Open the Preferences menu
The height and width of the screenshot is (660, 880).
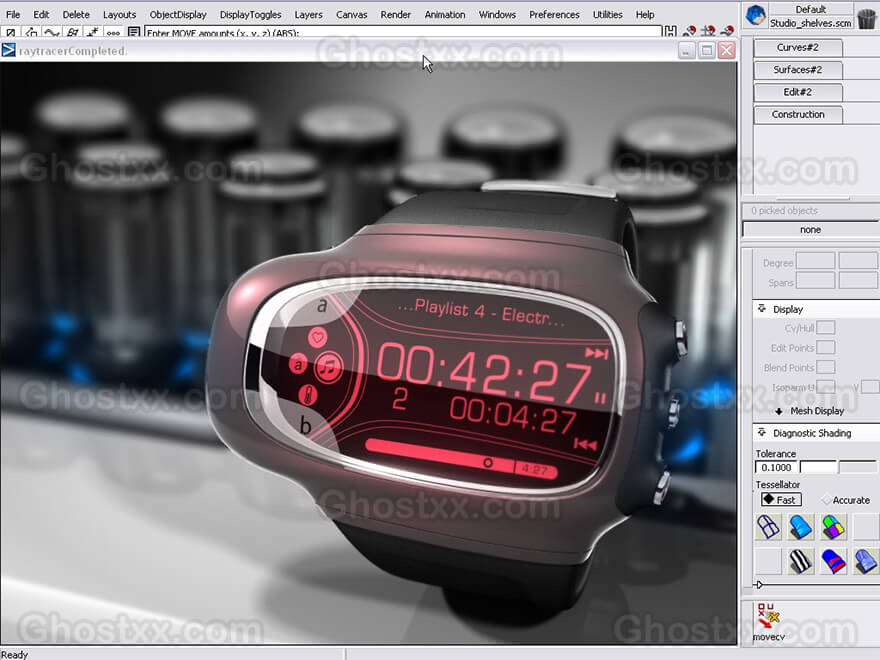(554, 15)
